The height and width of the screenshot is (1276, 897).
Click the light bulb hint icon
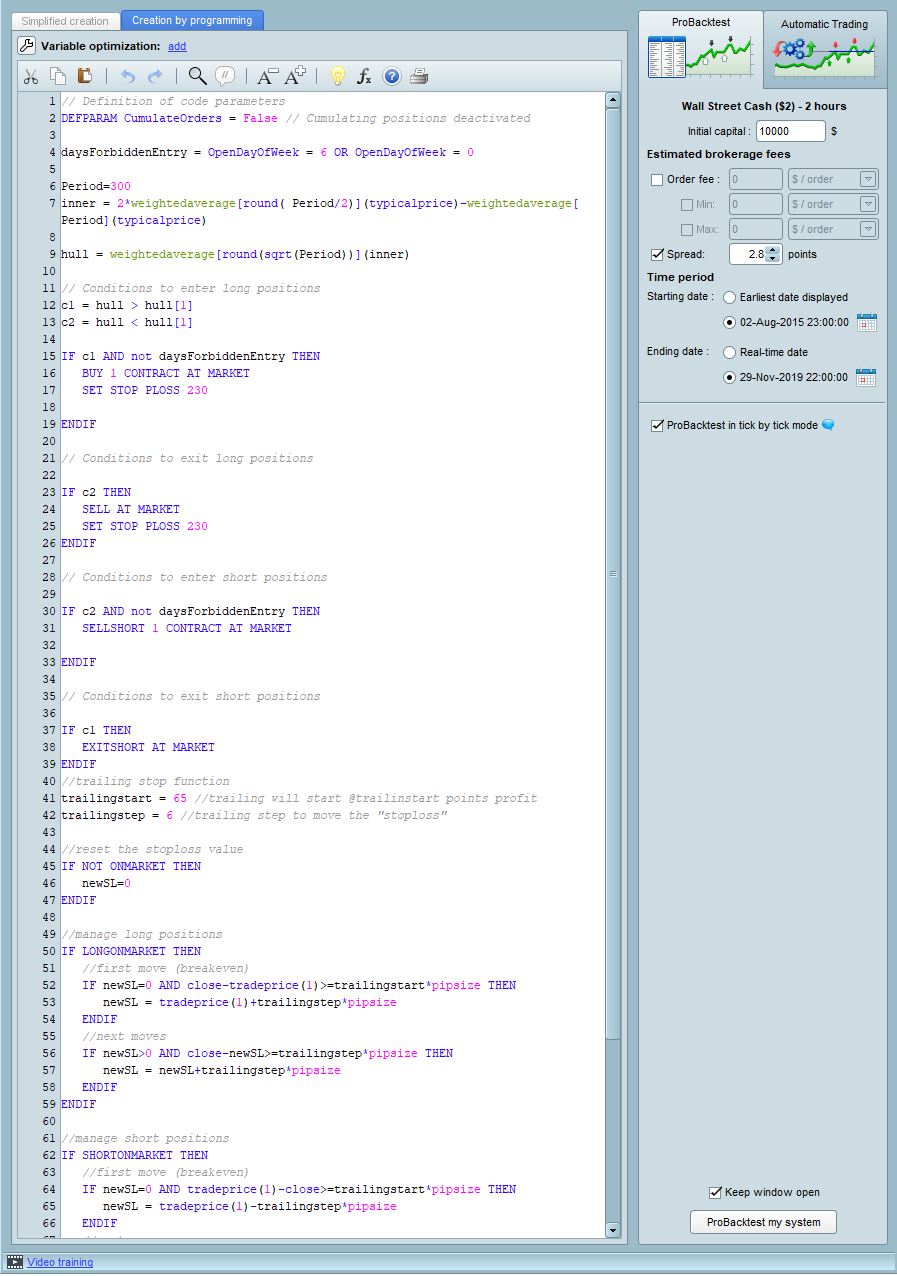point(338,76)
